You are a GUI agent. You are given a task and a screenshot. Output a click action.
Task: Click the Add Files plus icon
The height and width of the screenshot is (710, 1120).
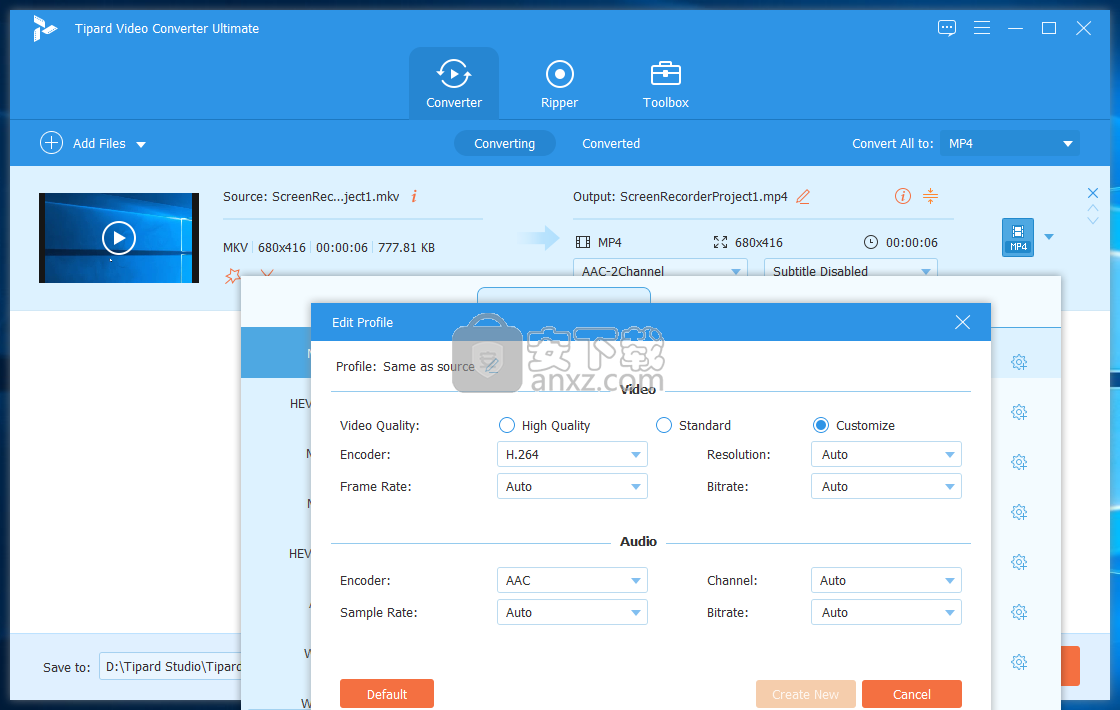pos(51,143)
